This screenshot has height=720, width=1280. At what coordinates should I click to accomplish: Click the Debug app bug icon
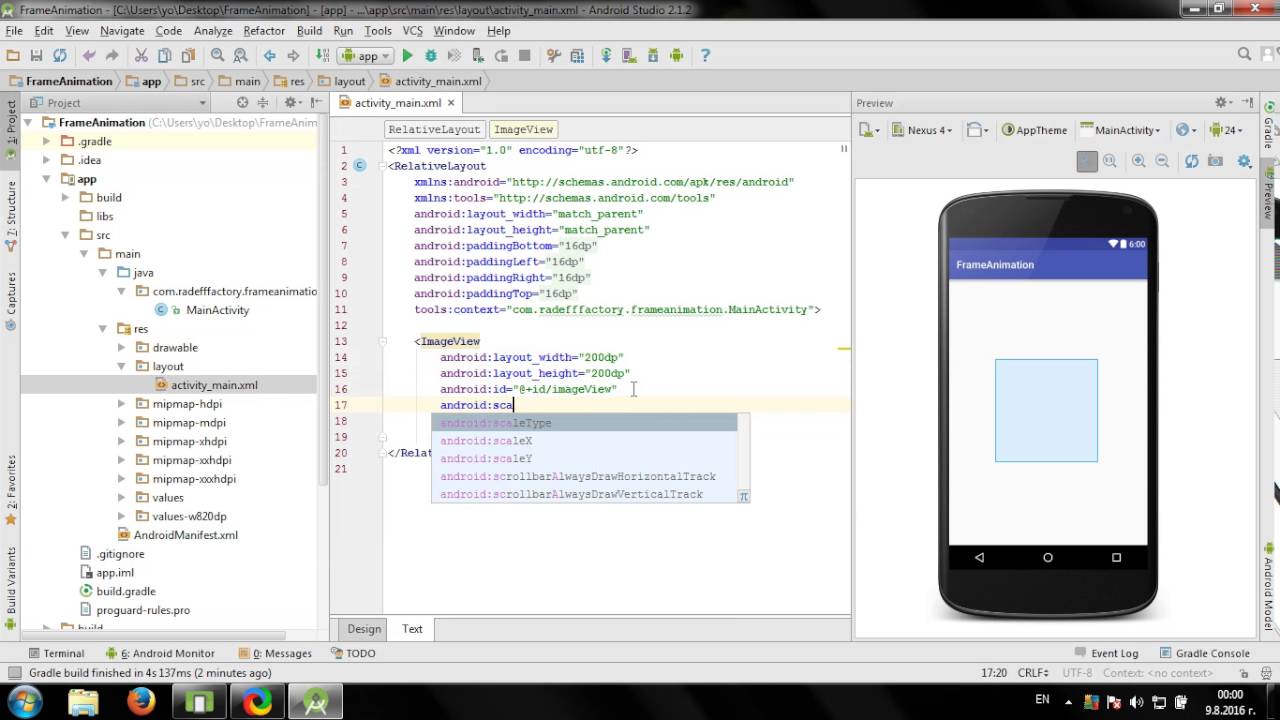point(431,56)
